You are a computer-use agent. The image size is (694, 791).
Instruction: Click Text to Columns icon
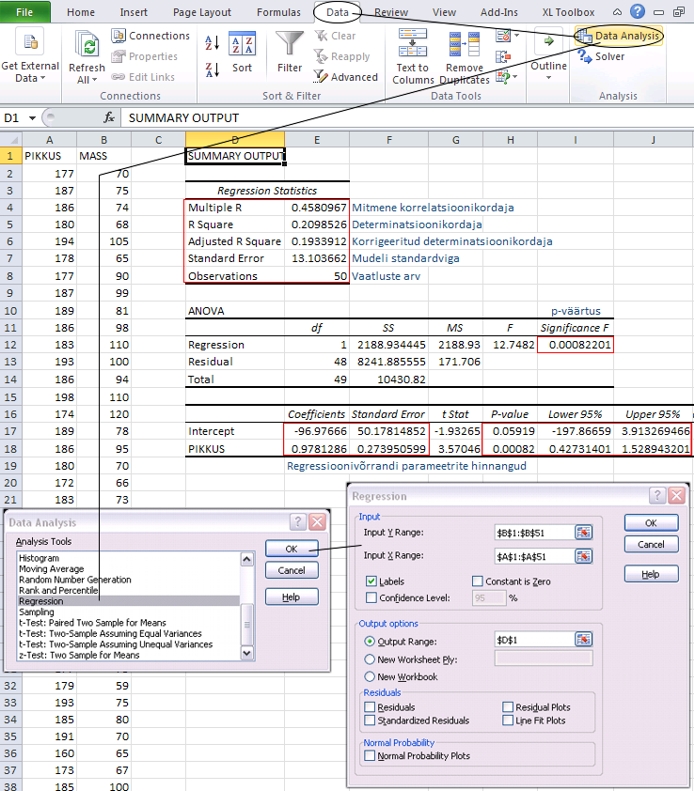pyautogui.click(x=413, y=43)
